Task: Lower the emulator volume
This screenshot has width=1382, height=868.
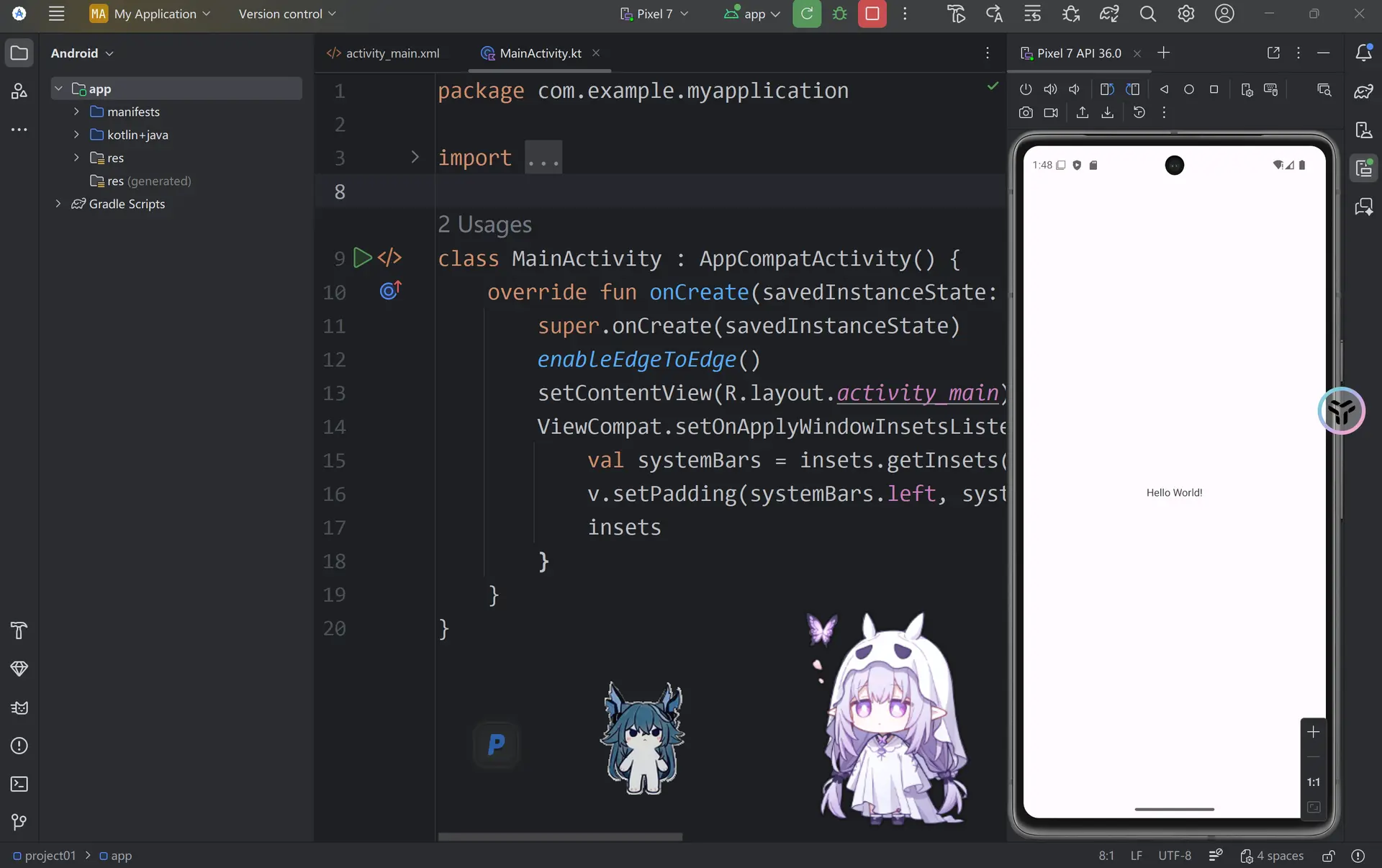Action: [1075, 89]
